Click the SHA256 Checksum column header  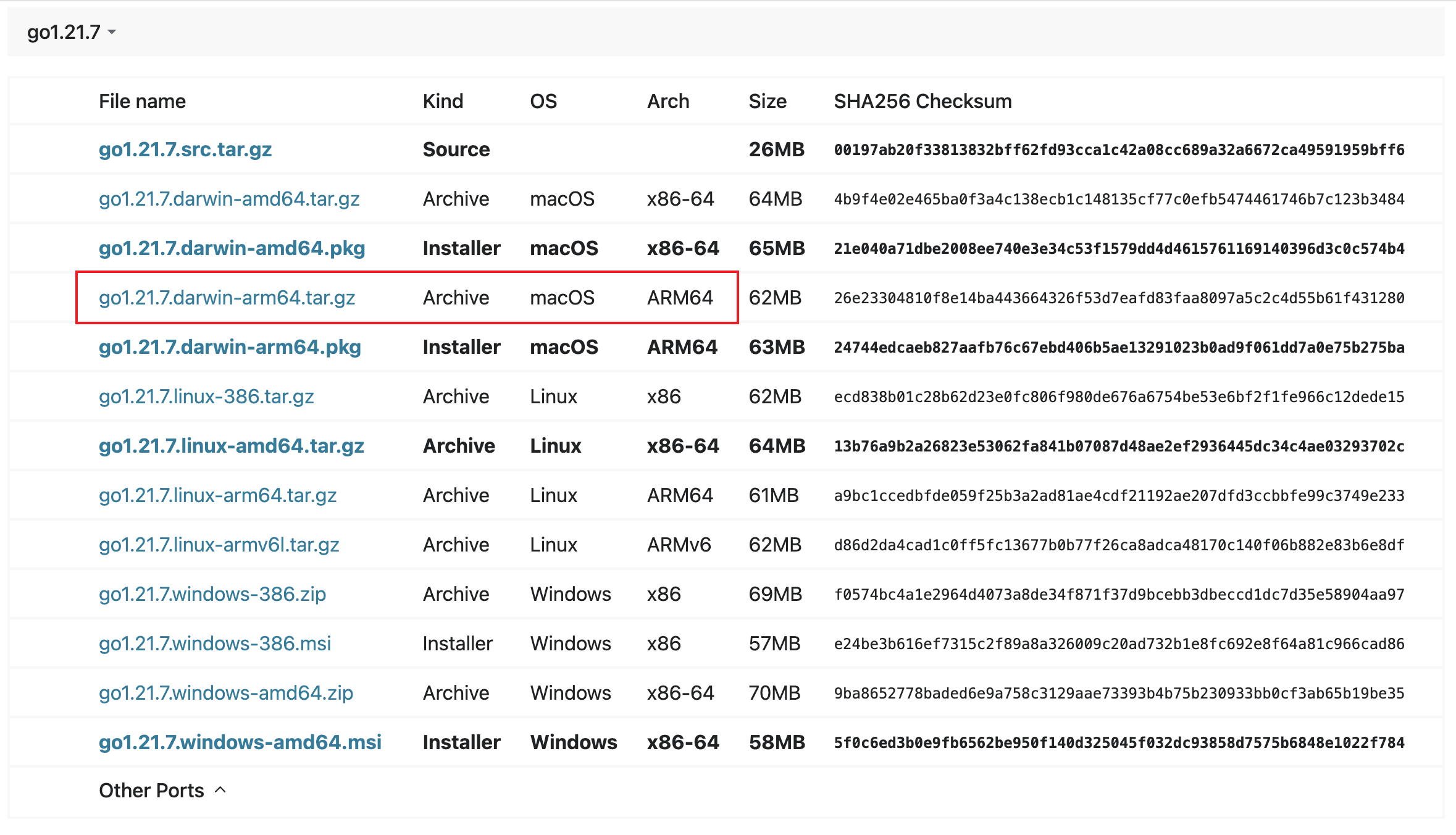coord(923,101)
